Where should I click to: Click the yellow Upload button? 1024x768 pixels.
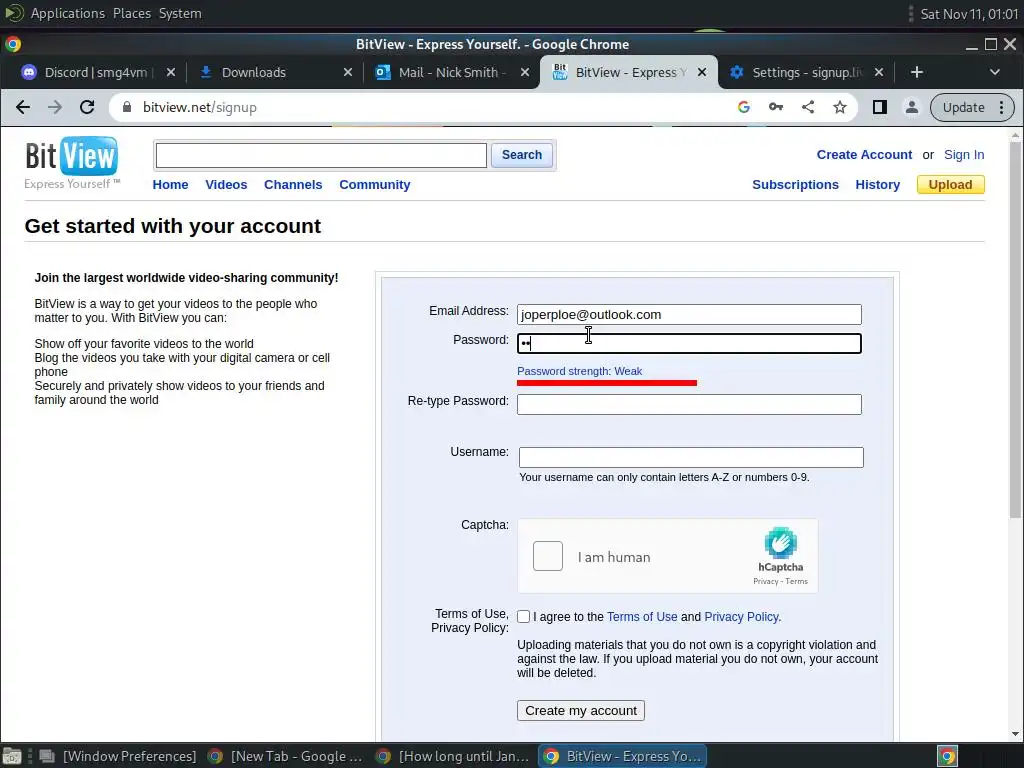pyautogui.click(x=950, y=185)
